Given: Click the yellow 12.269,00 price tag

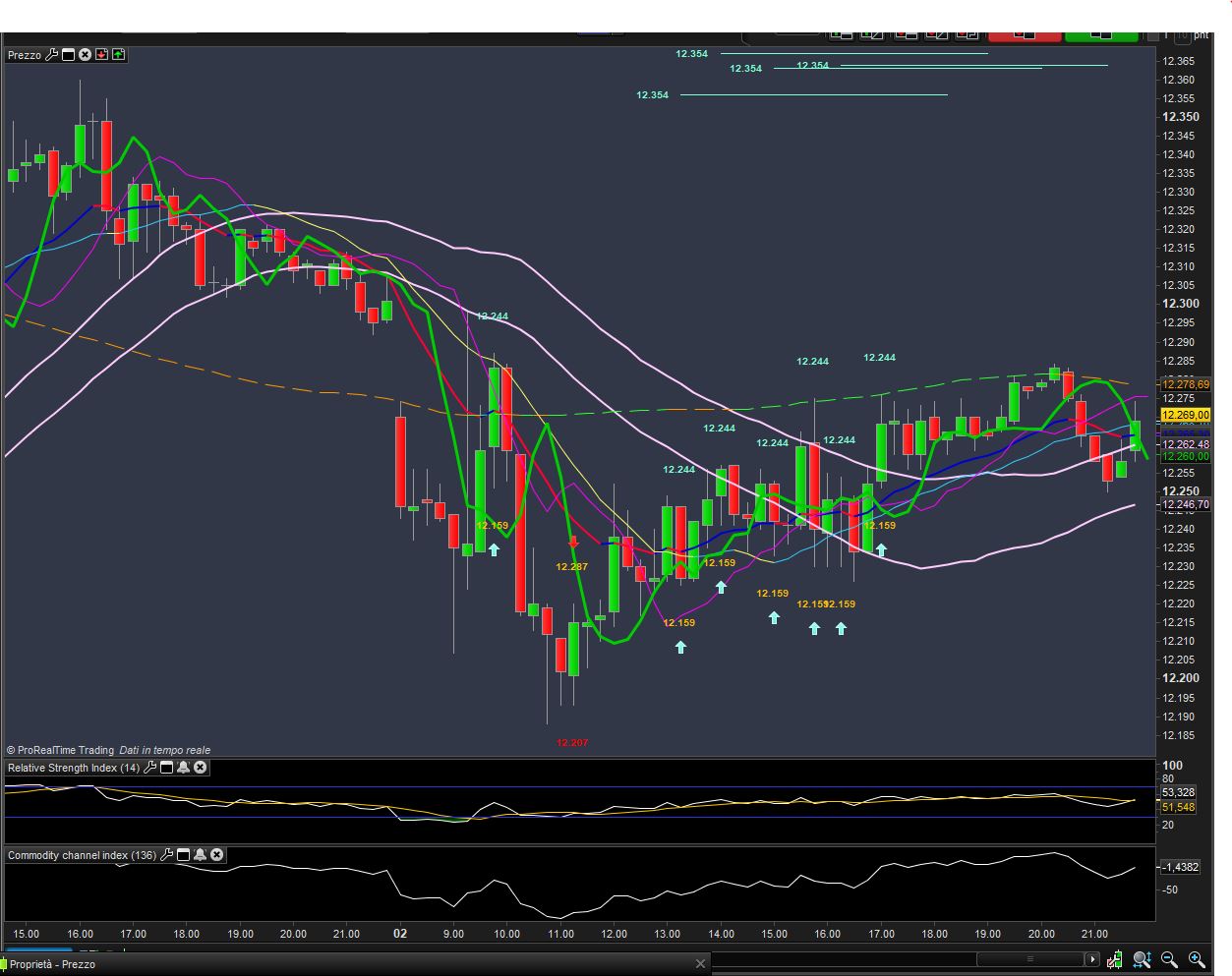Looking at the screenshot, I should tap(1185, 416).
